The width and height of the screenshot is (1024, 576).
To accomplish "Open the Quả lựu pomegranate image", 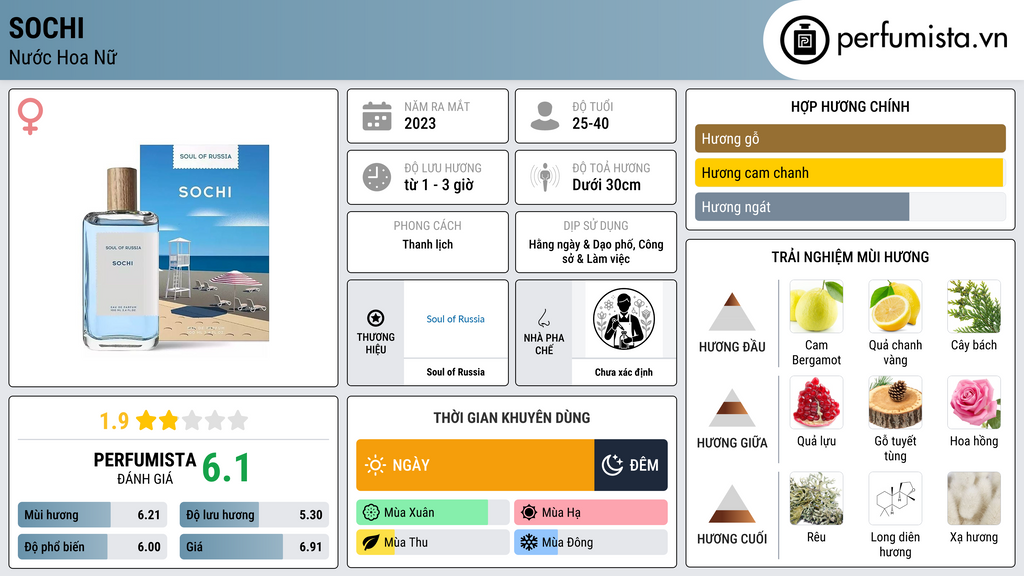I will 816,402.
